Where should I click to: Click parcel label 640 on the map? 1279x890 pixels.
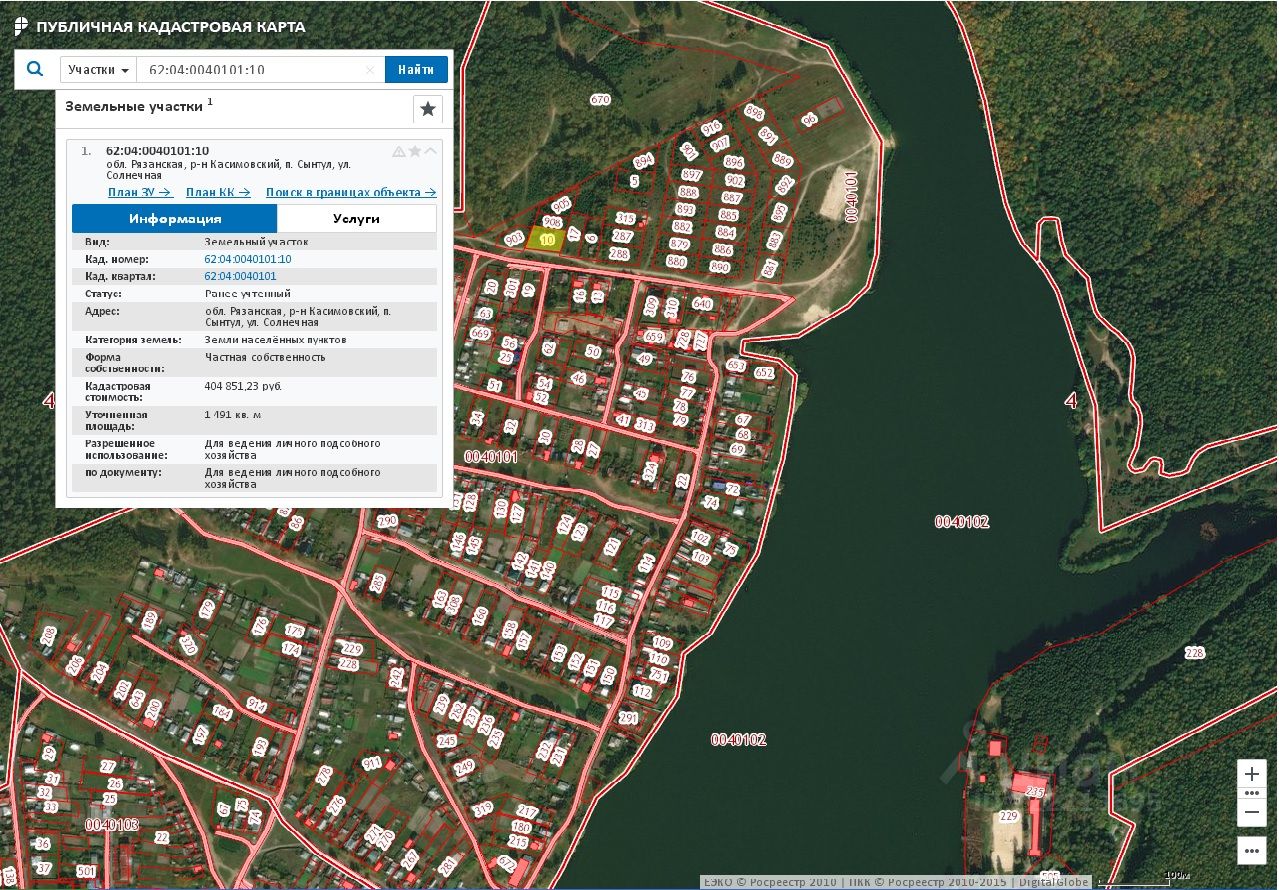[x=701, y=304]
